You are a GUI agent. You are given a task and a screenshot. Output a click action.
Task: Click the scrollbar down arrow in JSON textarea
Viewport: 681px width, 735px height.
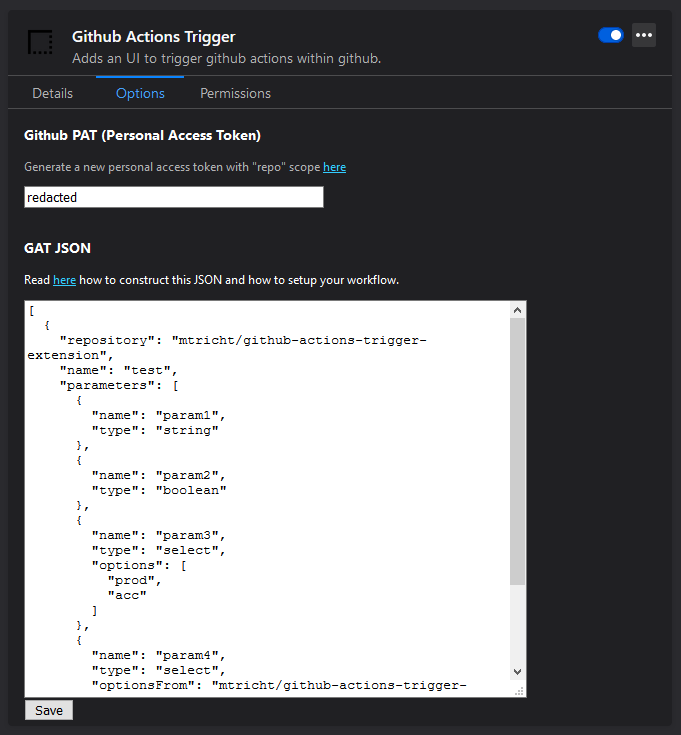tap(517, 672)
